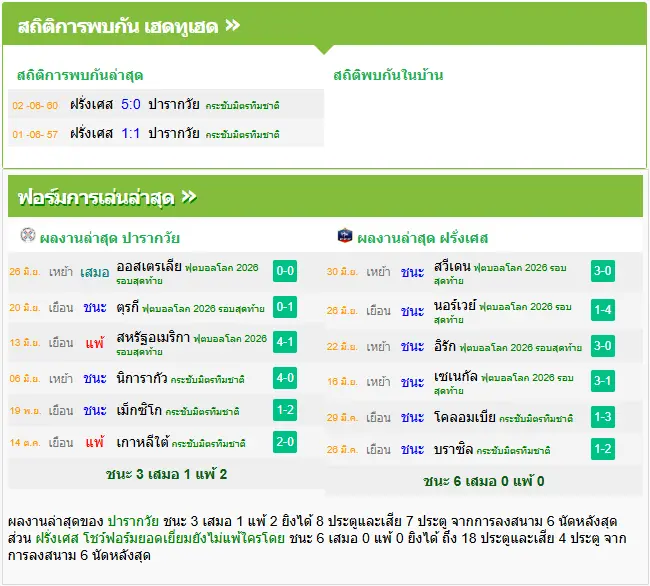This screenshot has width=650, height=586.
Task: Click the red แพ้ result in สหรัฐอเมริกา row
Action: point(95,343)
